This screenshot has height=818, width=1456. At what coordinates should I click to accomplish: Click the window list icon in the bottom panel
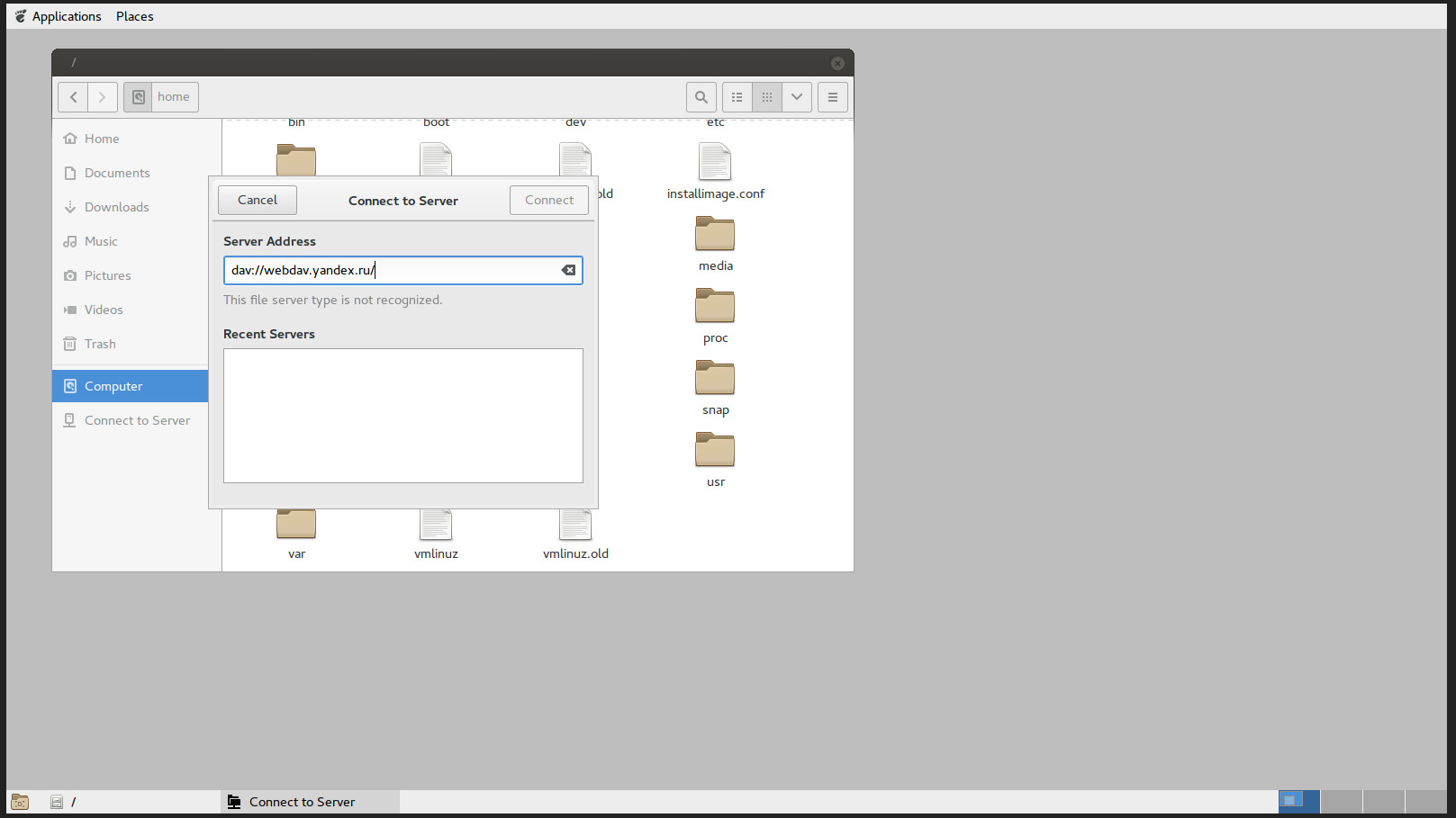click(20, 802)
